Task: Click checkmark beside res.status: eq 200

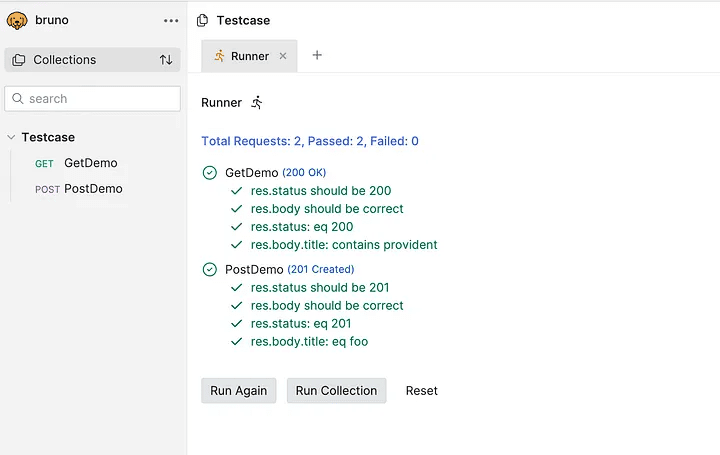Action: [236, 227]
